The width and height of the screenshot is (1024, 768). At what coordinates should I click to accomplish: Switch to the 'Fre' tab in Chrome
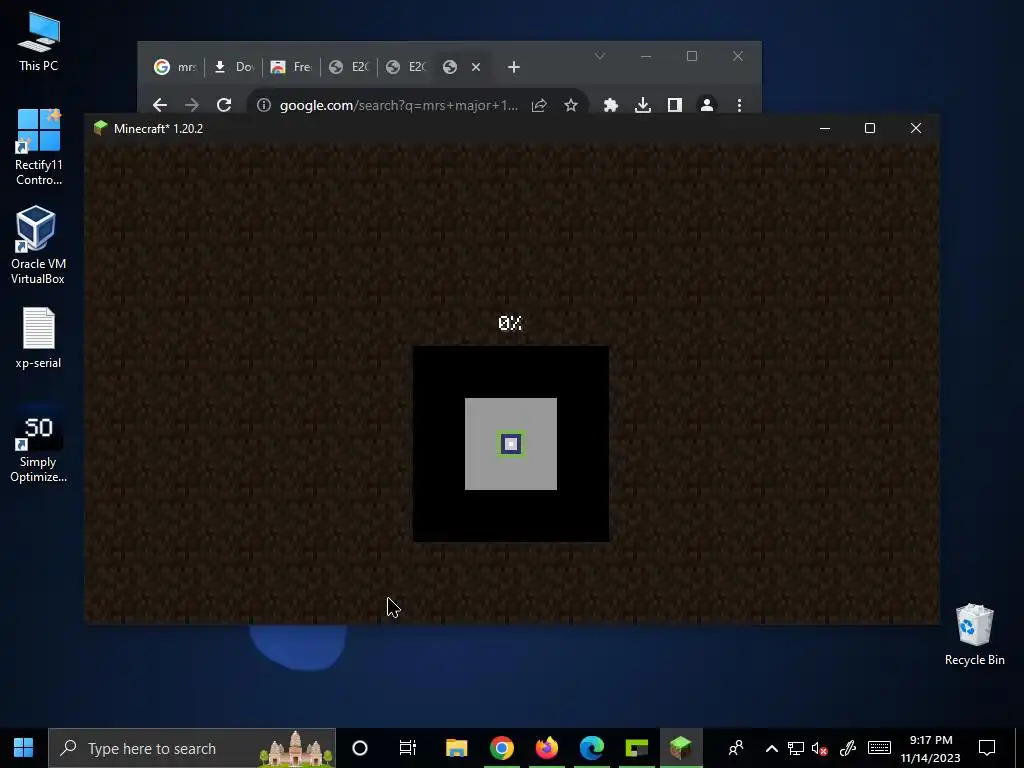pyautogui.click(x=291, y=67)
